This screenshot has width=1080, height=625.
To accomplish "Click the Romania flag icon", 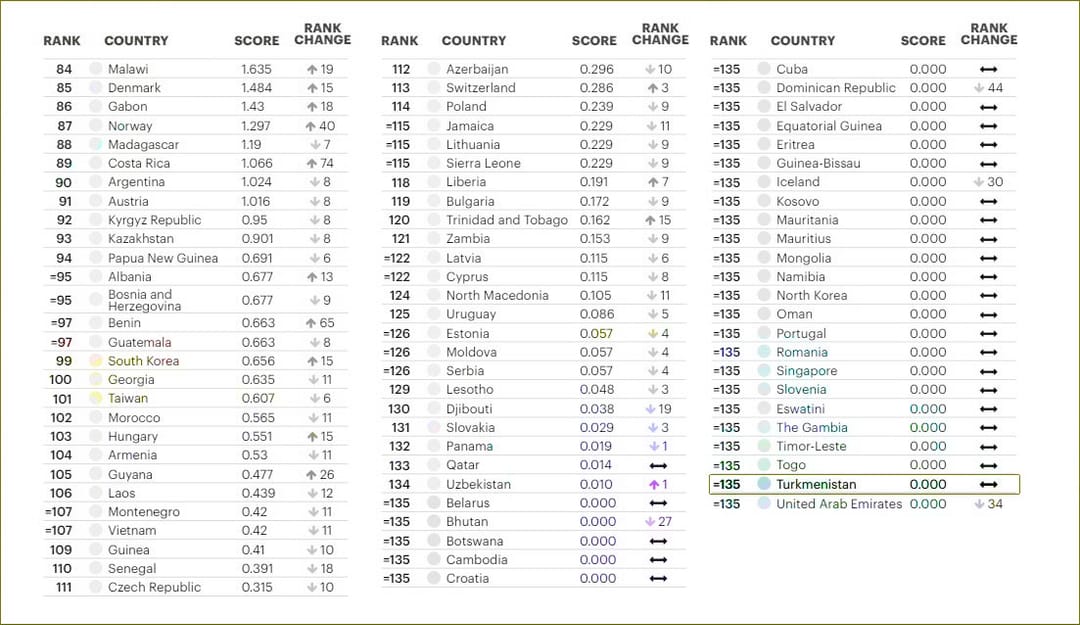I will (x=764, y=352).
